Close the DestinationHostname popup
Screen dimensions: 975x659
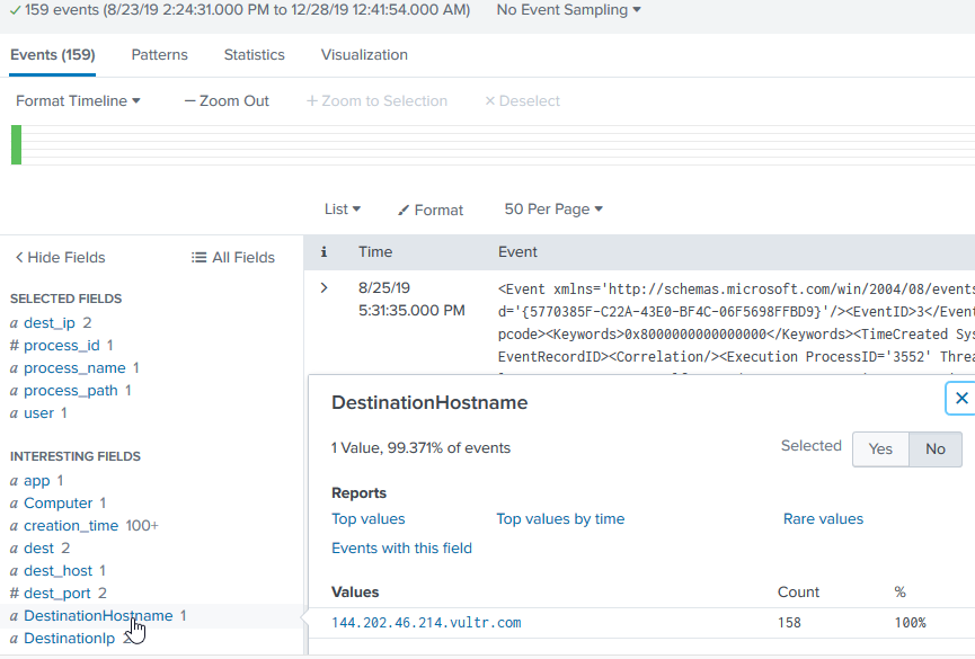click(x=961, y=398)
